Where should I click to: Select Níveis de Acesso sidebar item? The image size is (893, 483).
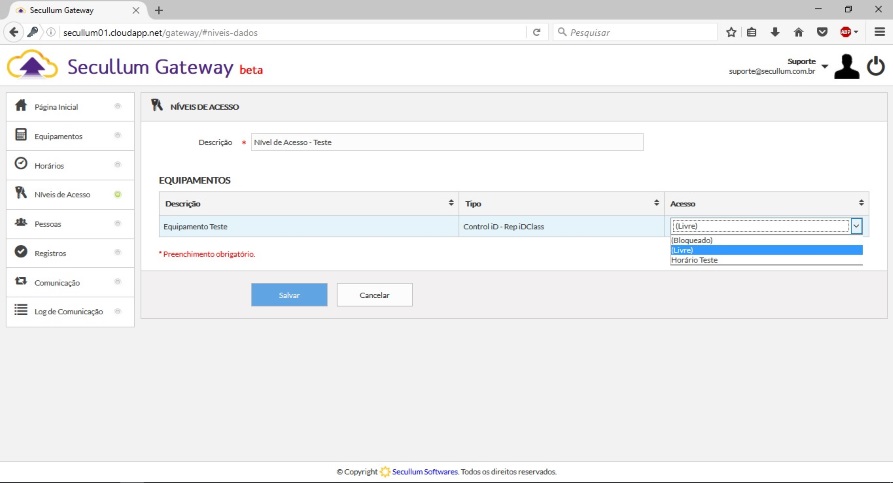coord(62,194)
